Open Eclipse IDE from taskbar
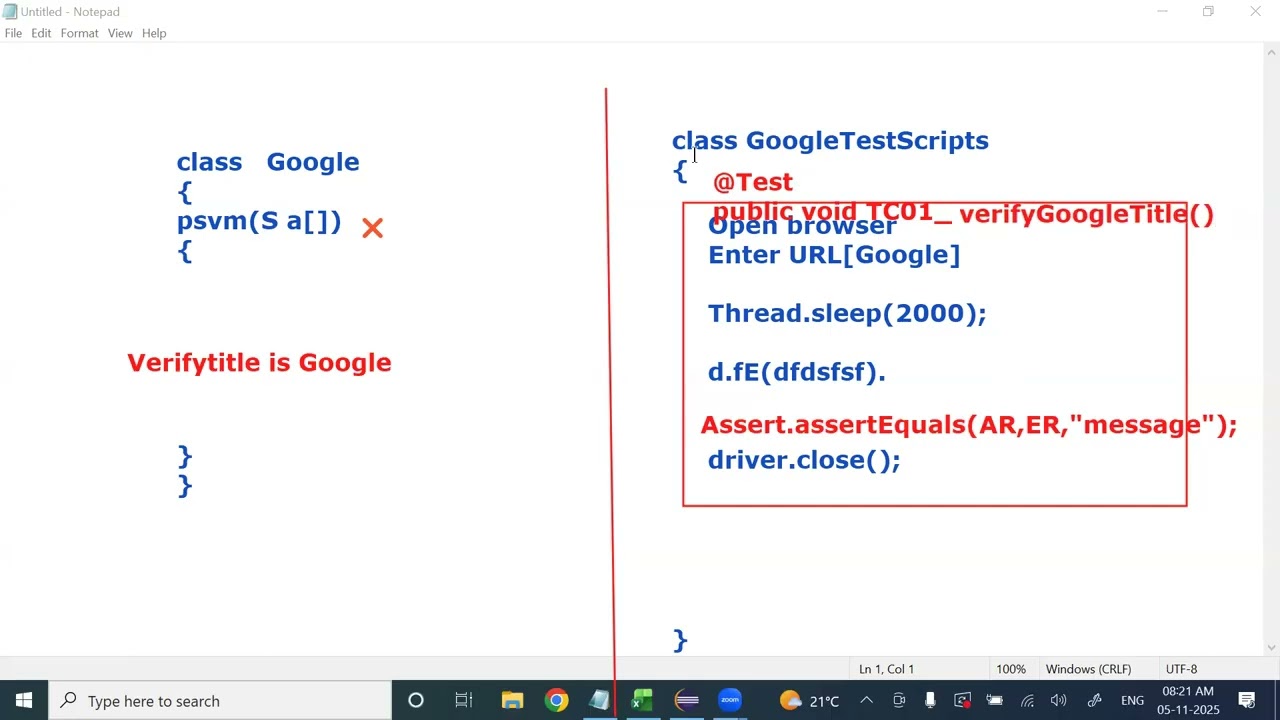1280x720 pixels. pos(687,701)
